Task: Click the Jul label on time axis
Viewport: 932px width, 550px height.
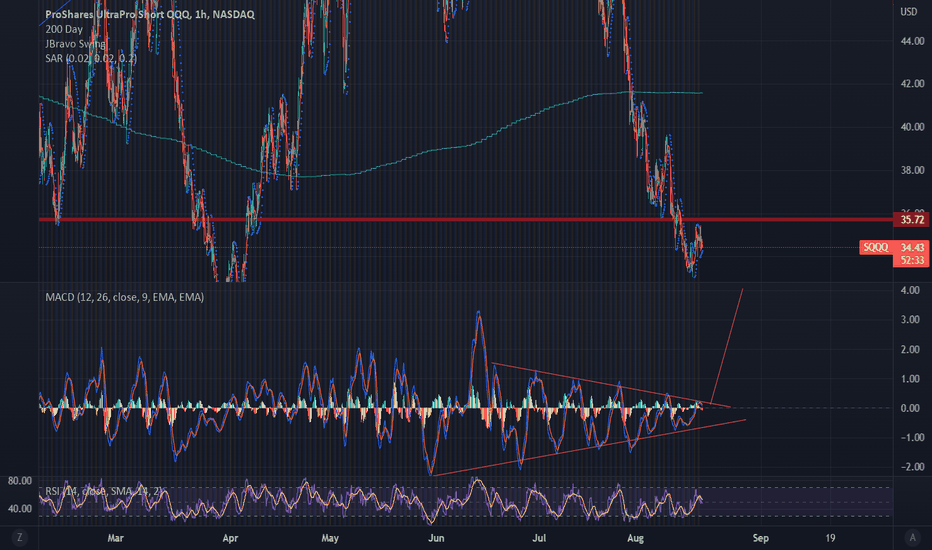Action: pos(539,538)
